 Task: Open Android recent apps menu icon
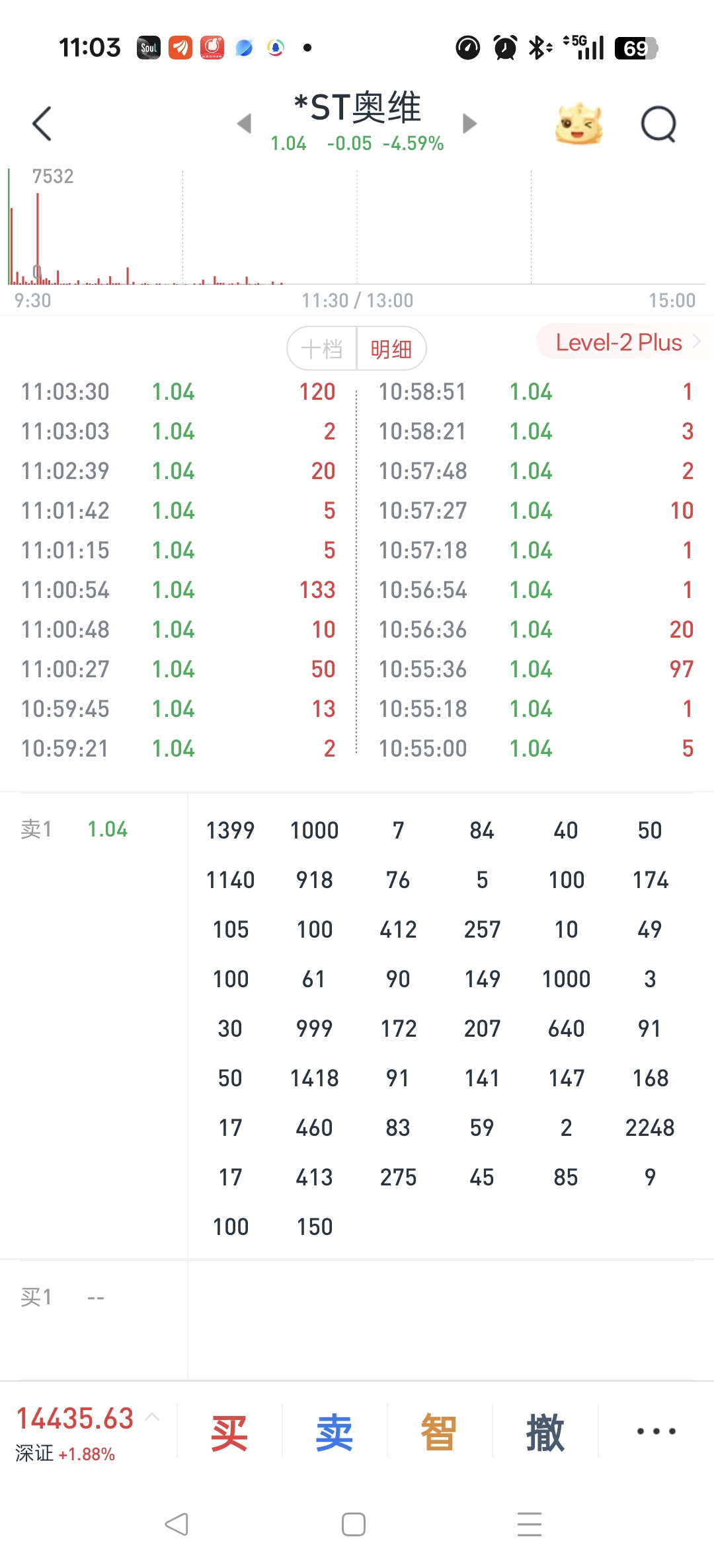(x=529, y=1524)
